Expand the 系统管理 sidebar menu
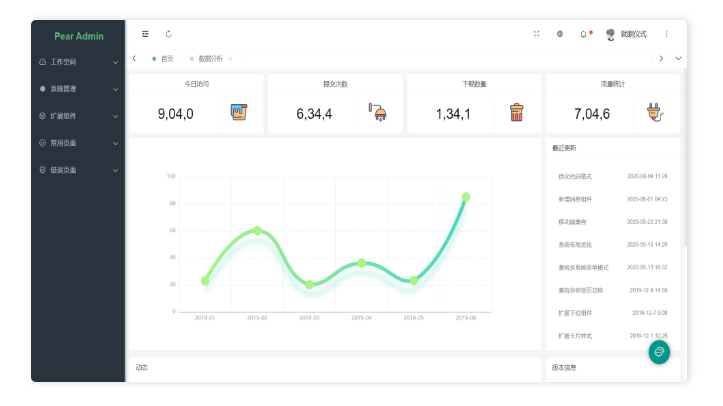This screenshot has width=723, height=406. [78, 89]
